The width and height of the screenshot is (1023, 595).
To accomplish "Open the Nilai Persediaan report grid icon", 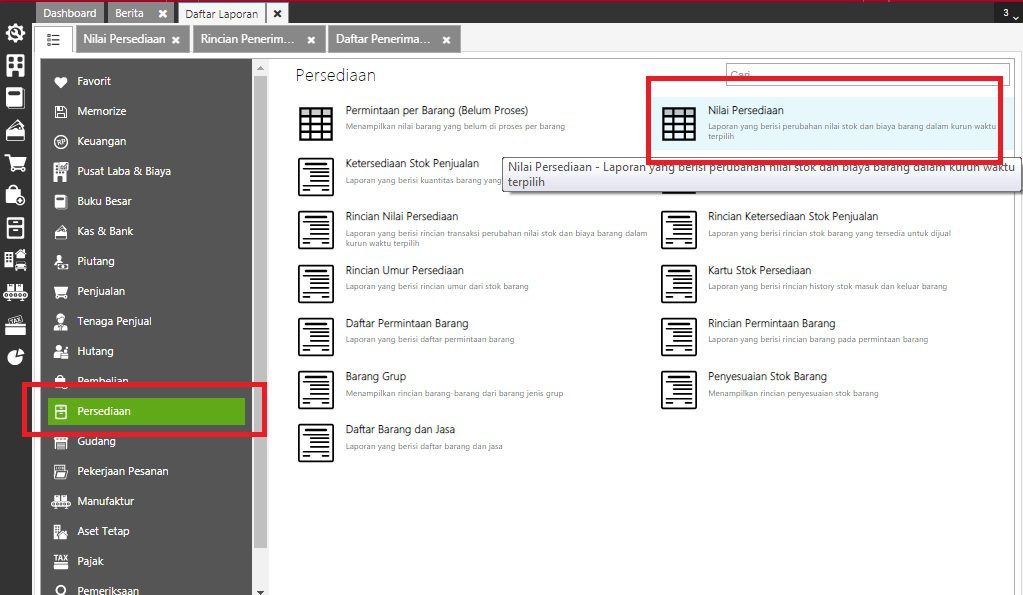I will point(679,123).
